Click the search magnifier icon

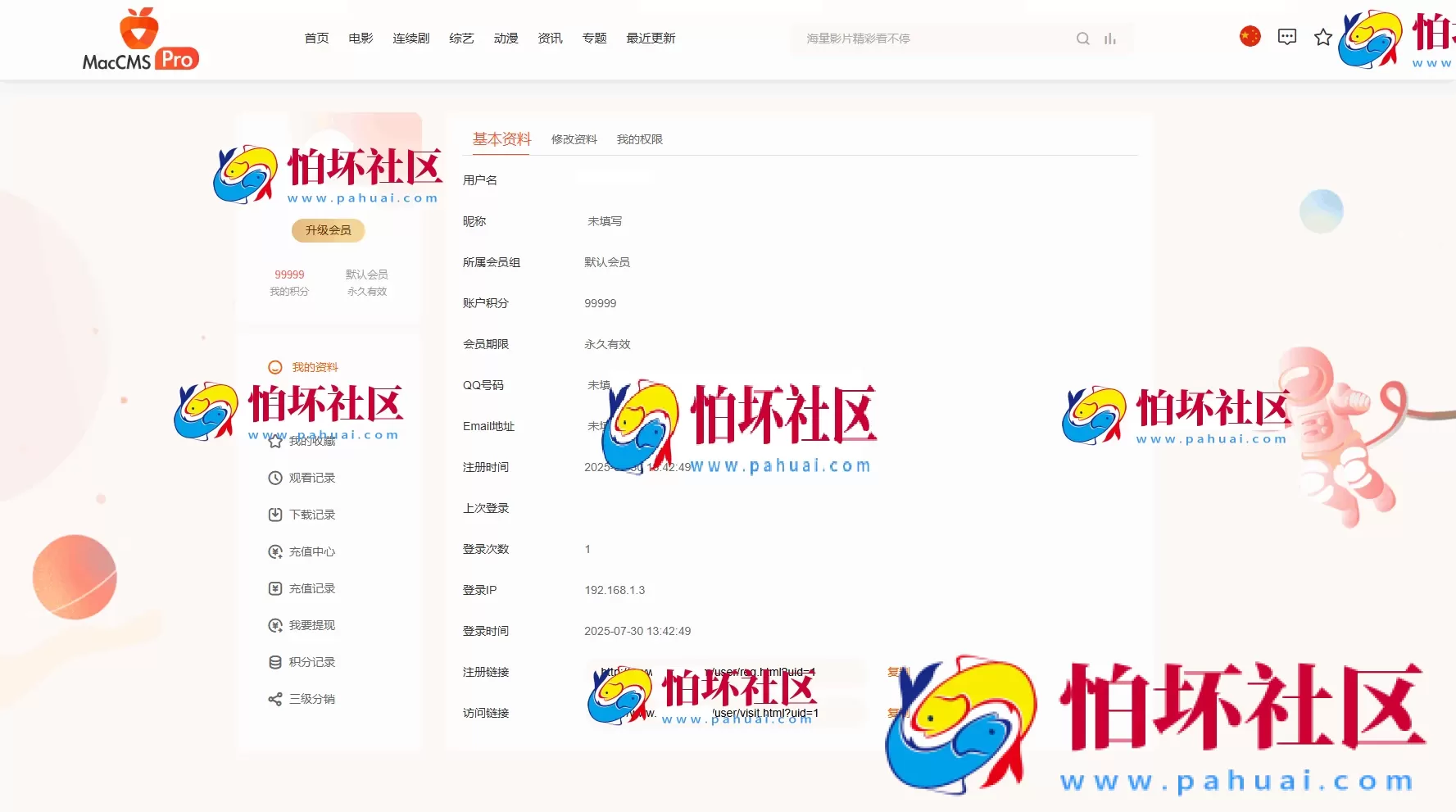1082,38
